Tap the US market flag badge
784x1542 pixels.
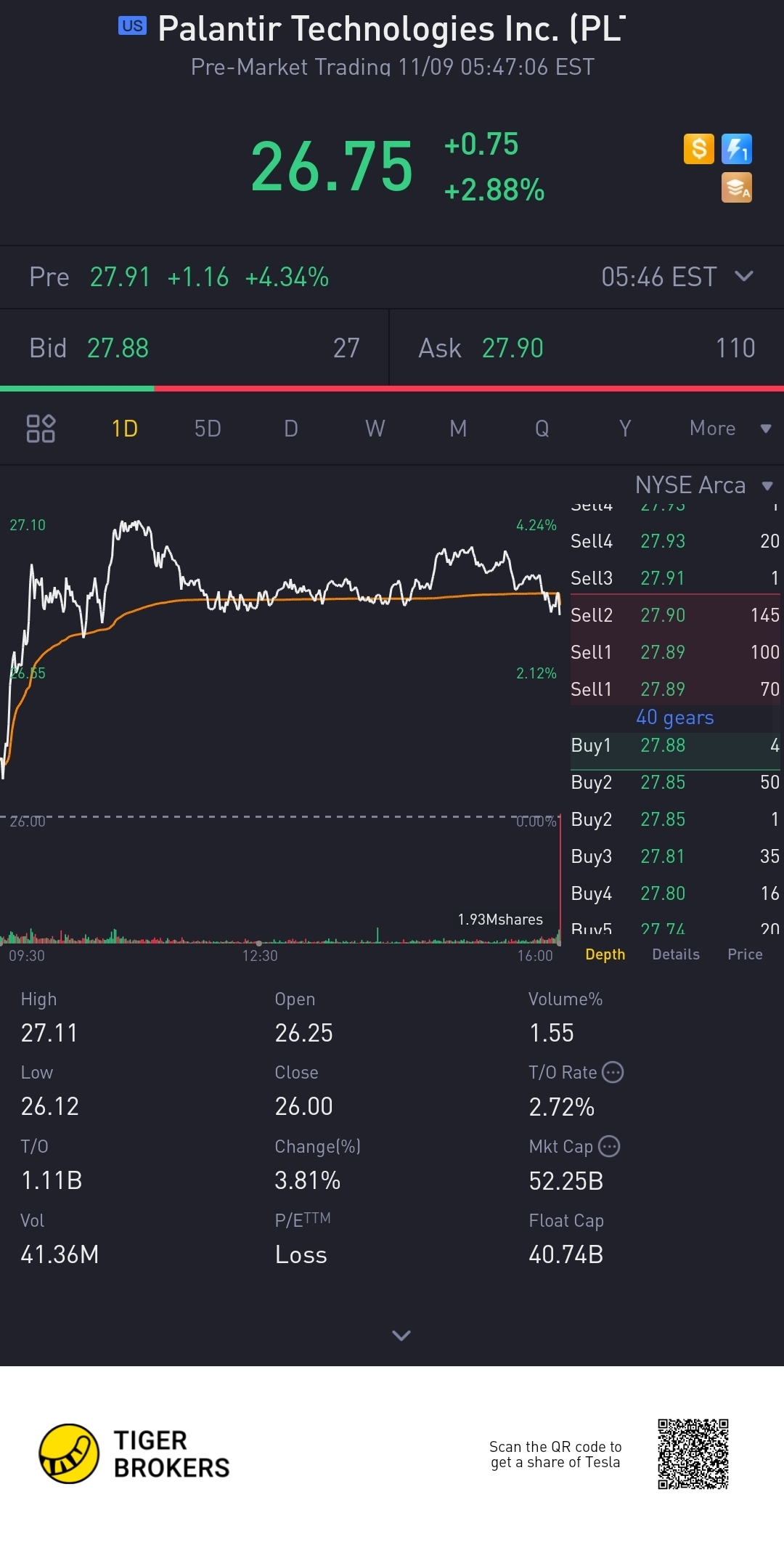click(132, 26)
